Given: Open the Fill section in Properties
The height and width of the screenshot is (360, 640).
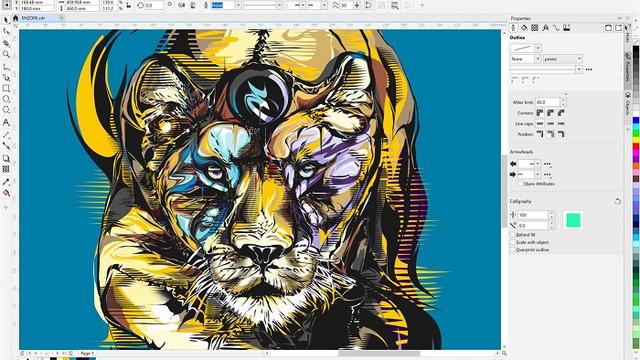Looking at the screenshot, I should [524, 28].
